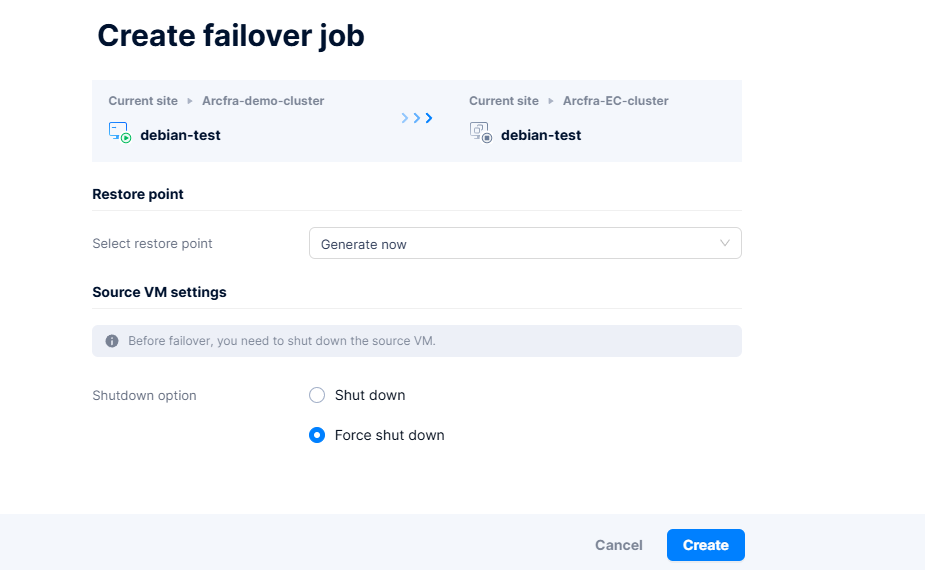The width and height of the screenshot is (925, 570).
Task: Click the destination VM replica icon
Action: [x=480, y=133]
